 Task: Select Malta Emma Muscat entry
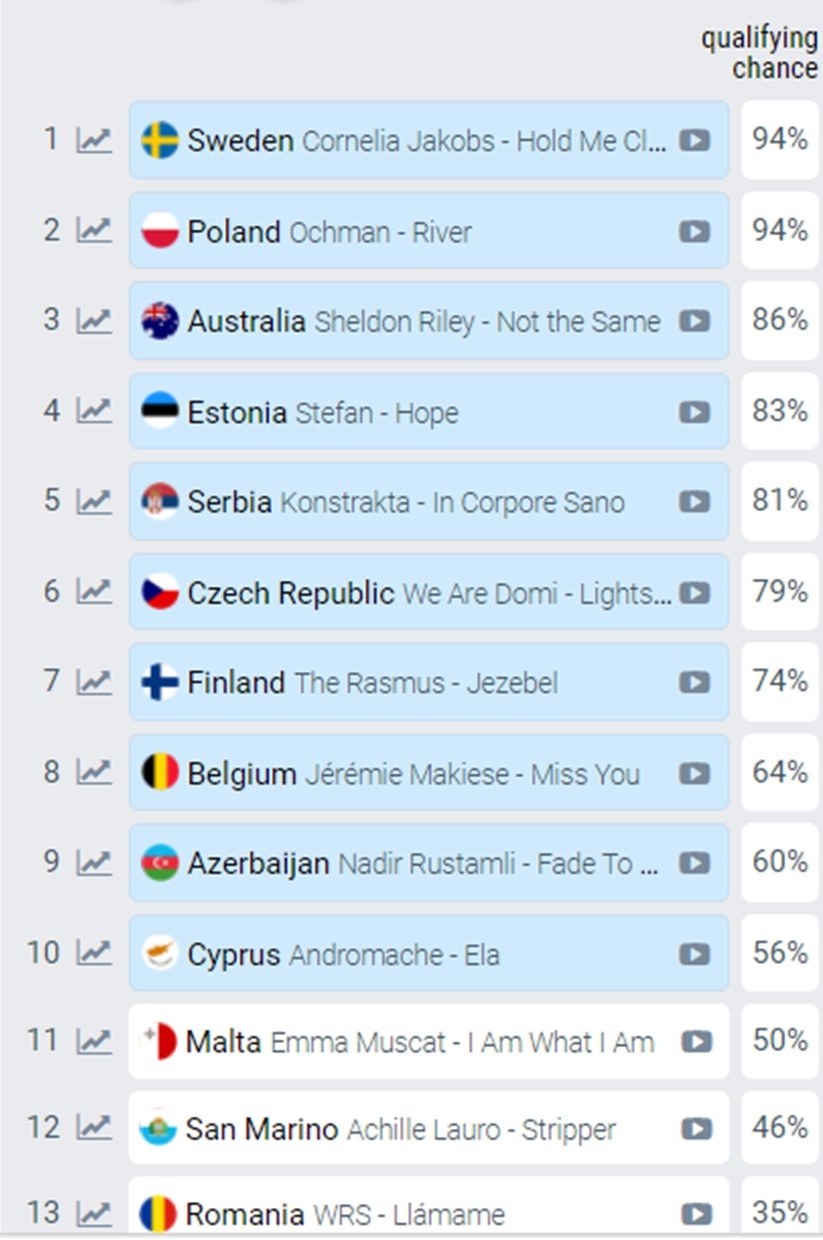429,1041
